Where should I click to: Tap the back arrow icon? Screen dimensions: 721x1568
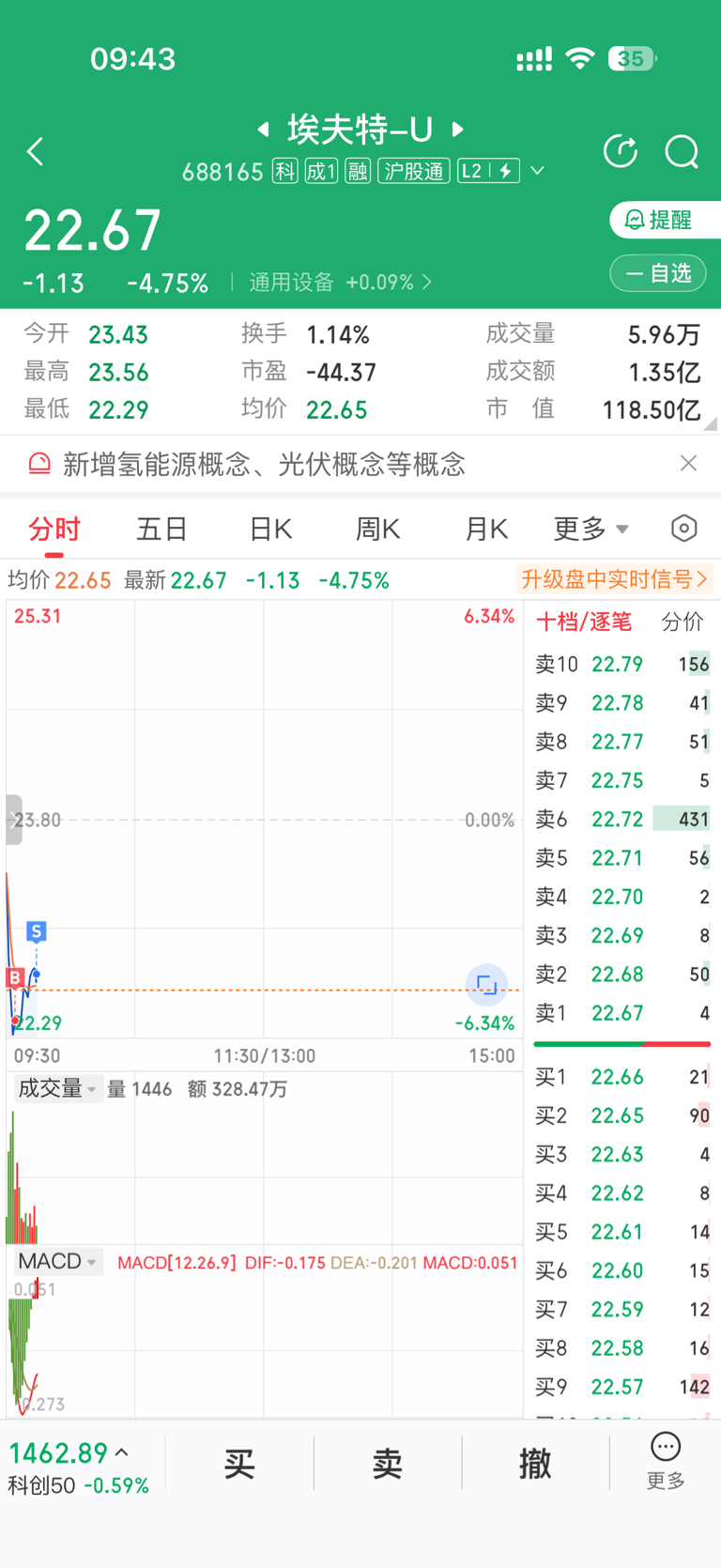[x=36, y=151]
